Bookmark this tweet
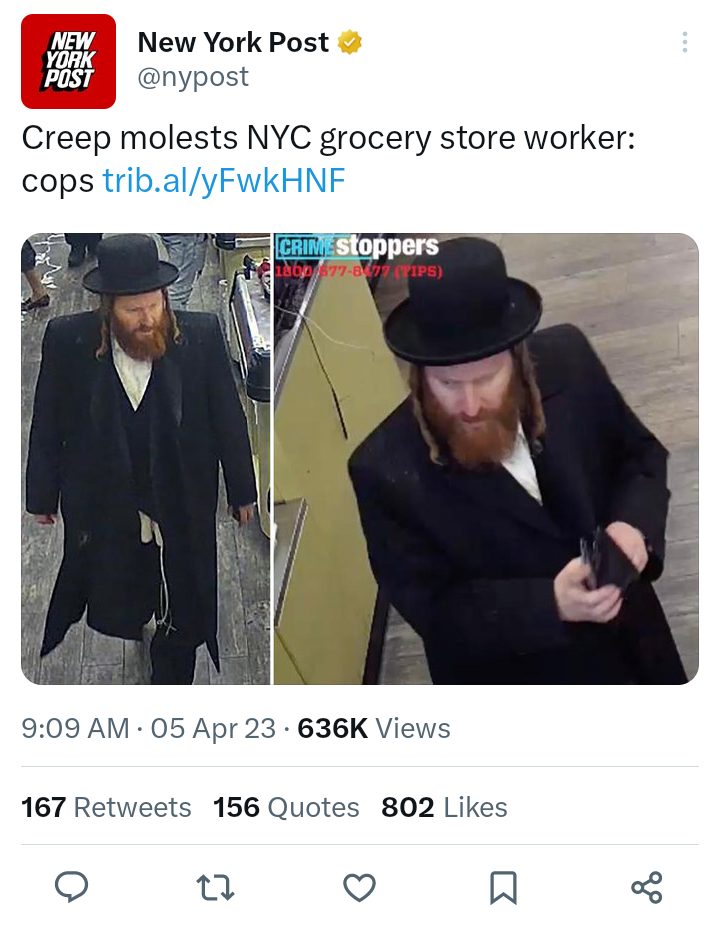The image size is (720, 928). point(503,887)
